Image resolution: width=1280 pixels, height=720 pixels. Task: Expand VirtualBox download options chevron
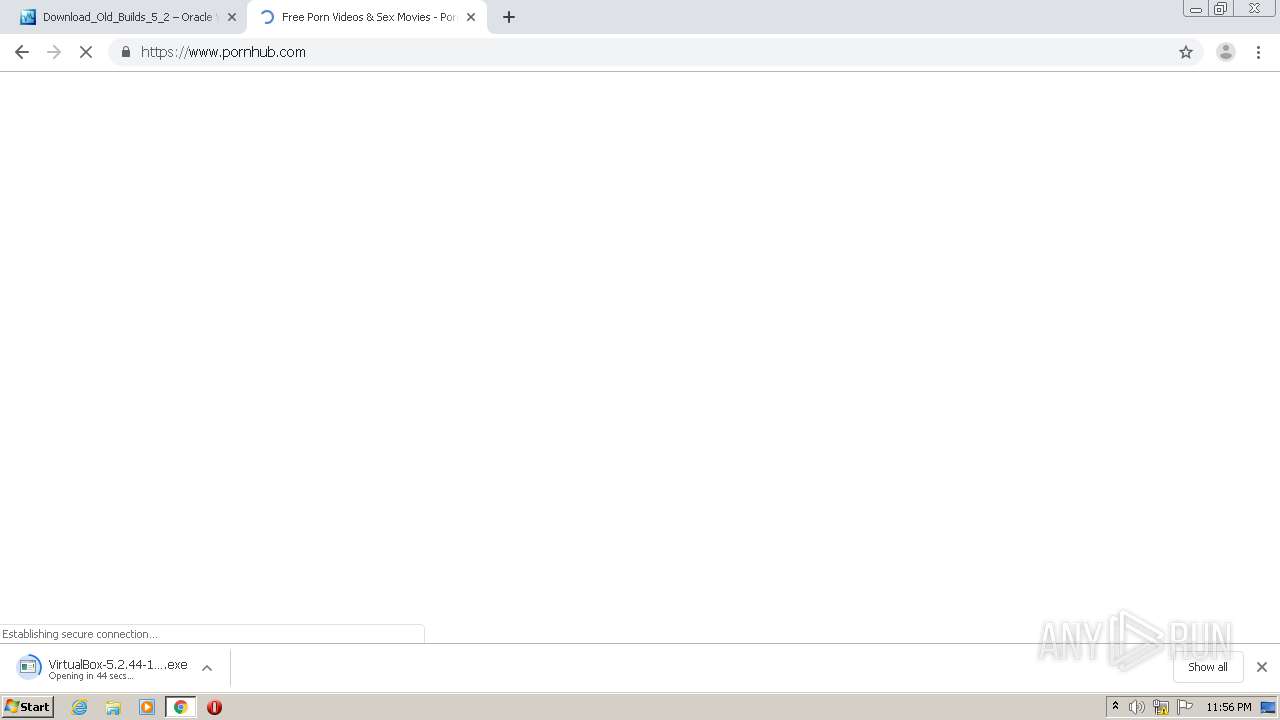207,668
